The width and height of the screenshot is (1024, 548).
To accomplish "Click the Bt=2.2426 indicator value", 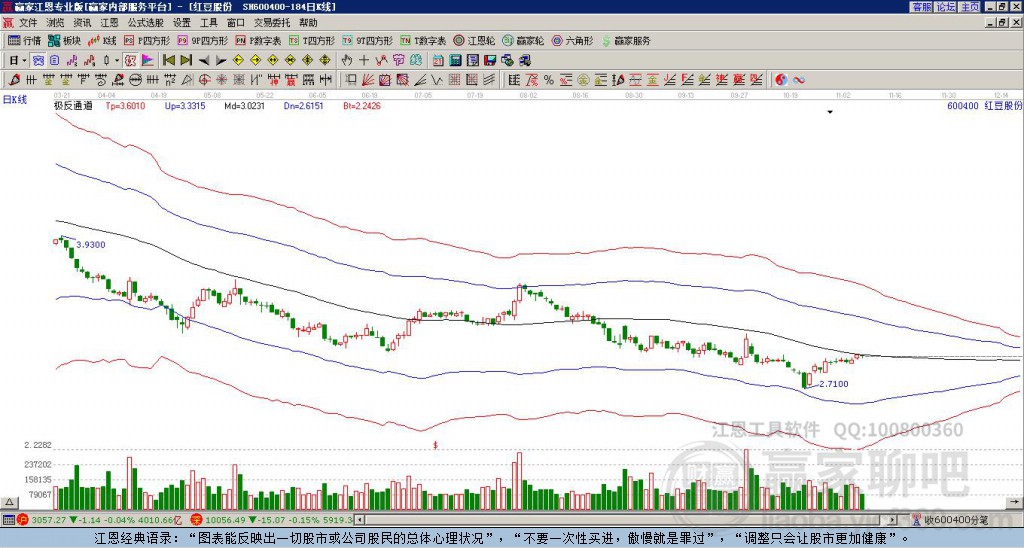I will pos(362,106).
